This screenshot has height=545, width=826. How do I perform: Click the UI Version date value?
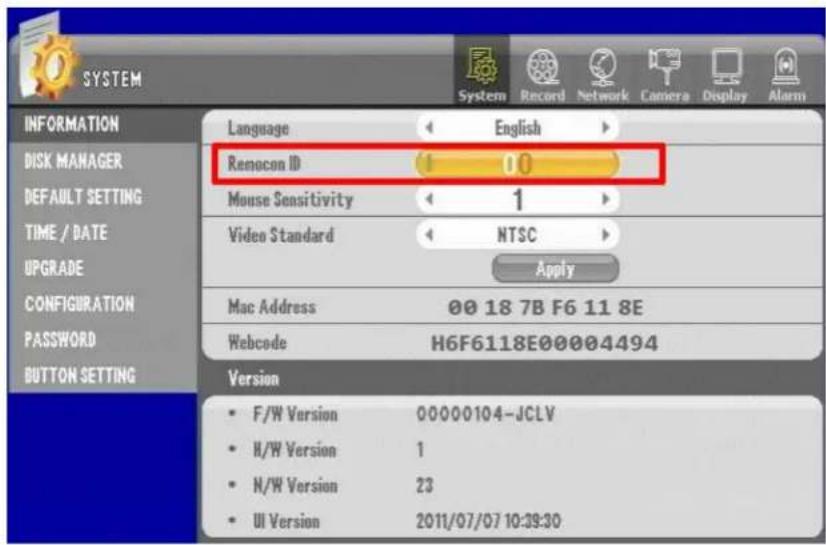(x=488, y=521)
